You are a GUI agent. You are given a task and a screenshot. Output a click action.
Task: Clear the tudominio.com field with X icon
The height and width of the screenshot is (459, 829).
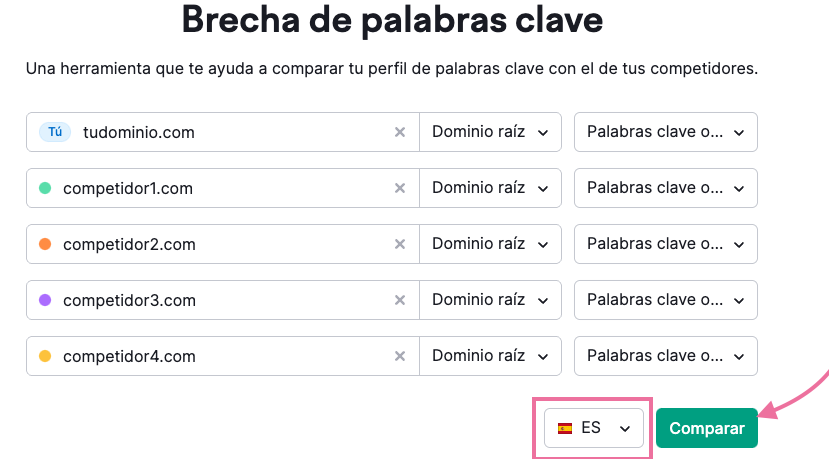point(400,132)
